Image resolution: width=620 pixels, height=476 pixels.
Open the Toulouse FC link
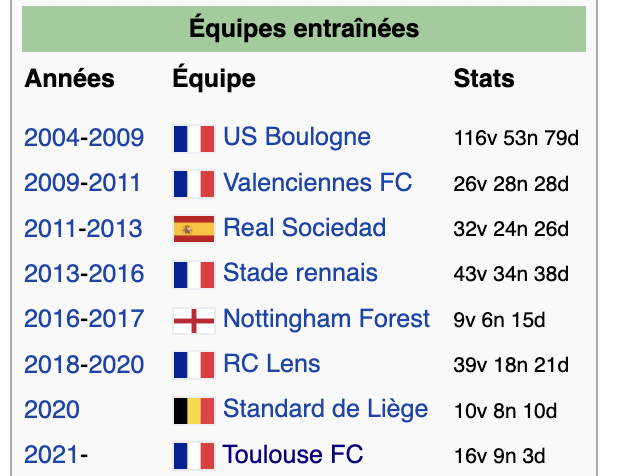click(293, 454)
